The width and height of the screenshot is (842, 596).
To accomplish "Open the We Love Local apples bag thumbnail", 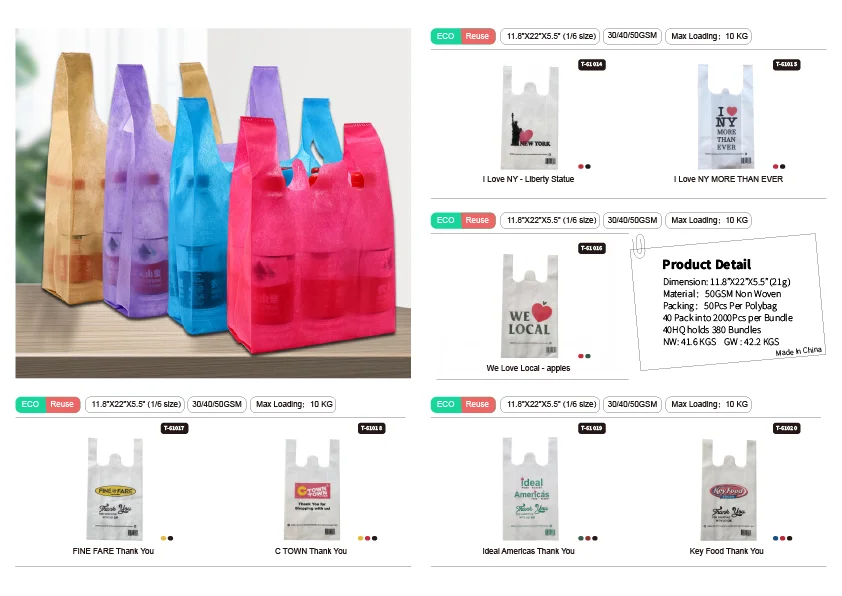I will point(531,305).
